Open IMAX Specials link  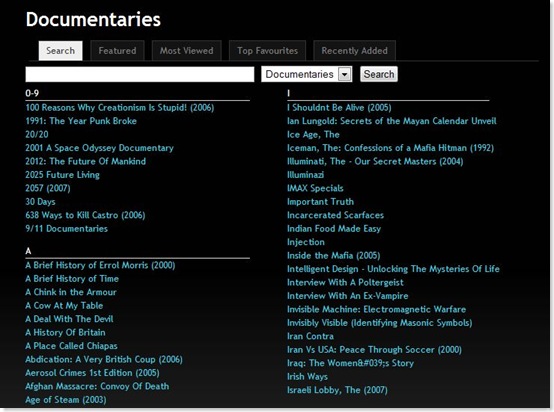pyautogui.click(x=315, y=188)
